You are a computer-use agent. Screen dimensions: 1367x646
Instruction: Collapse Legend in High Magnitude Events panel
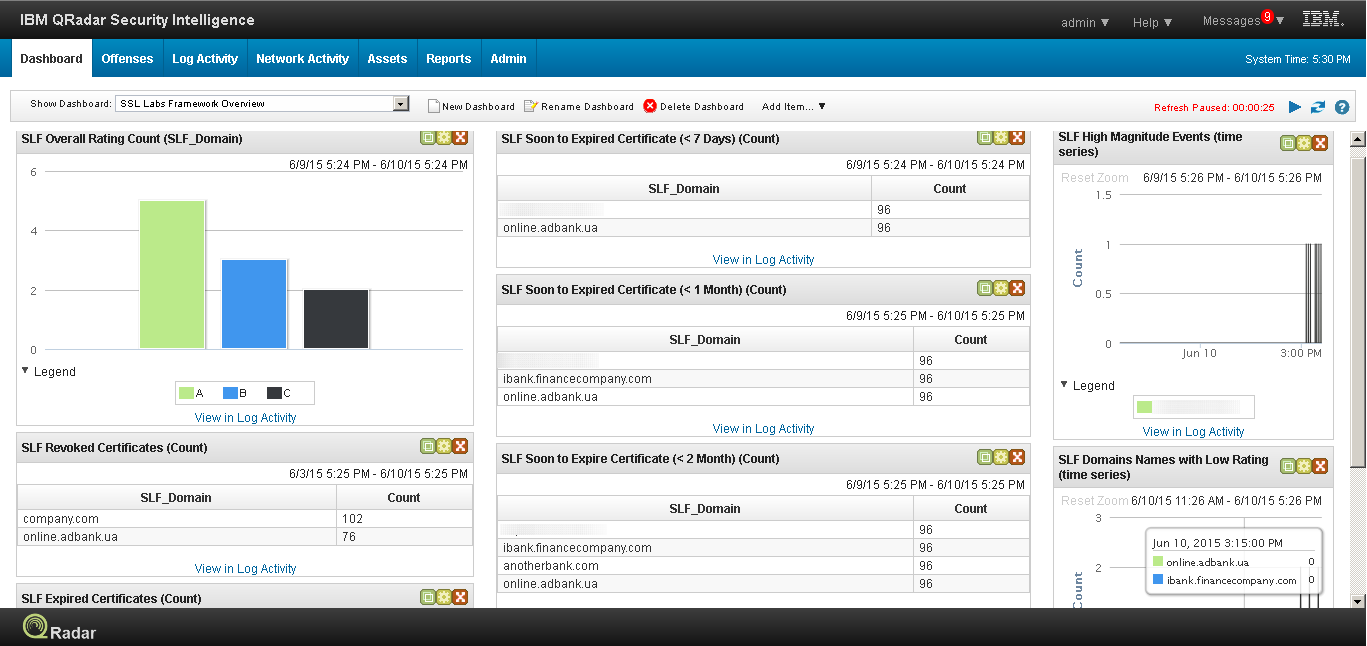(1064, 385)
